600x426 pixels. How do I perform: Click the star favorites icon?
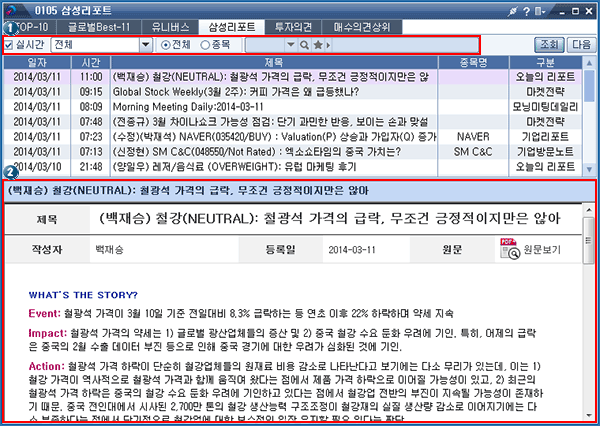coord(318,46)
